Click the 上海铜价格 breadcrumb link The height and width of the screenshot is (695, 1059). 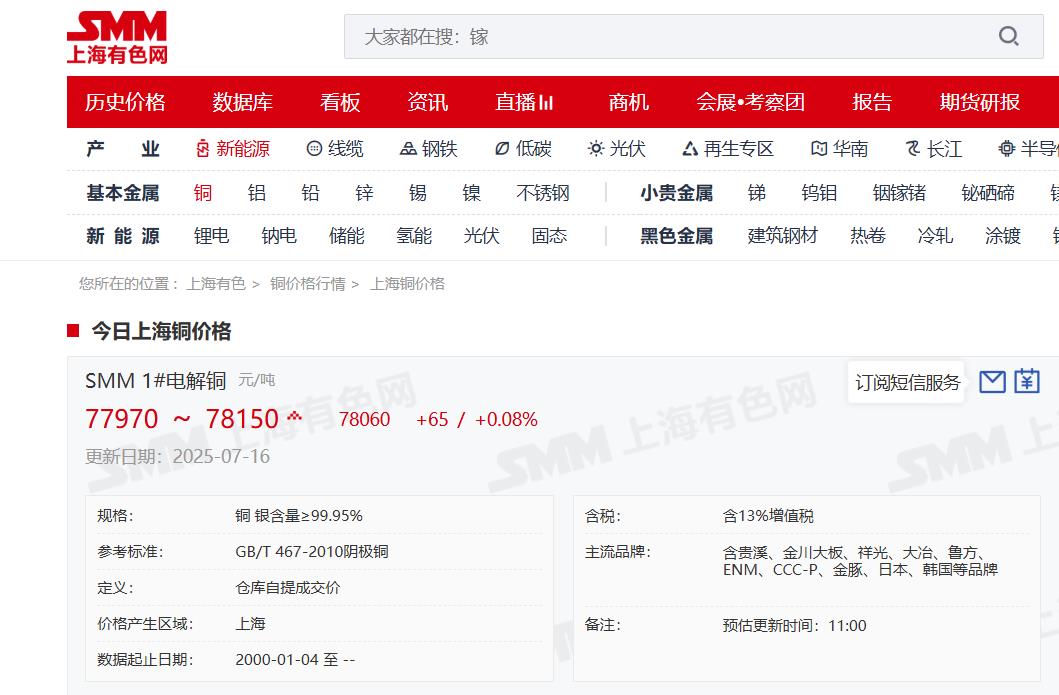407,284
